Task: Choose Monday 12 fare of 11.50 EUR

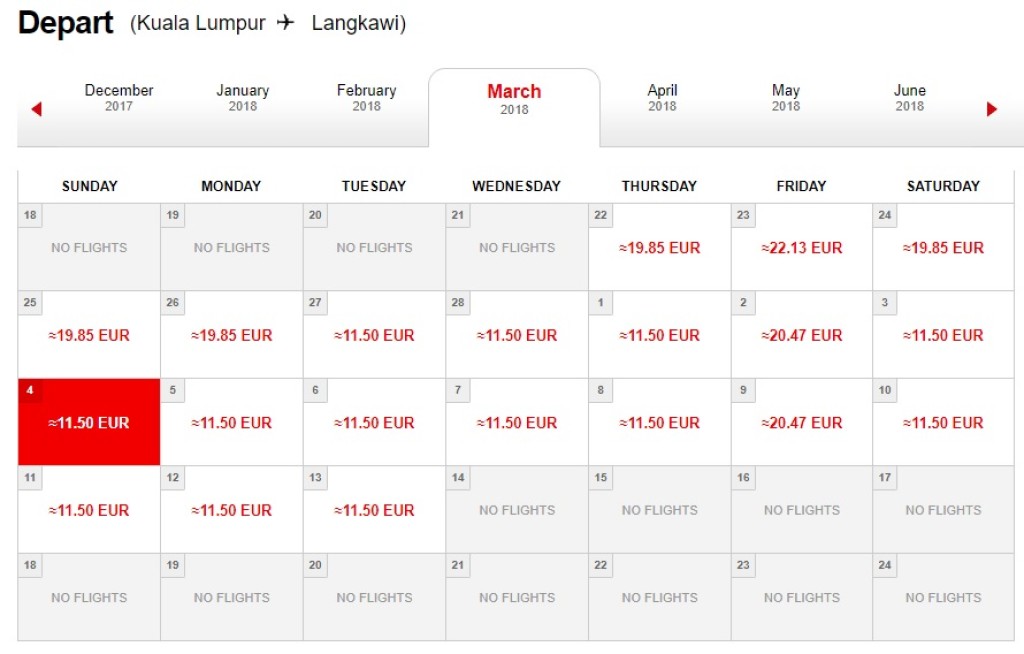Action: coord(232,510)
